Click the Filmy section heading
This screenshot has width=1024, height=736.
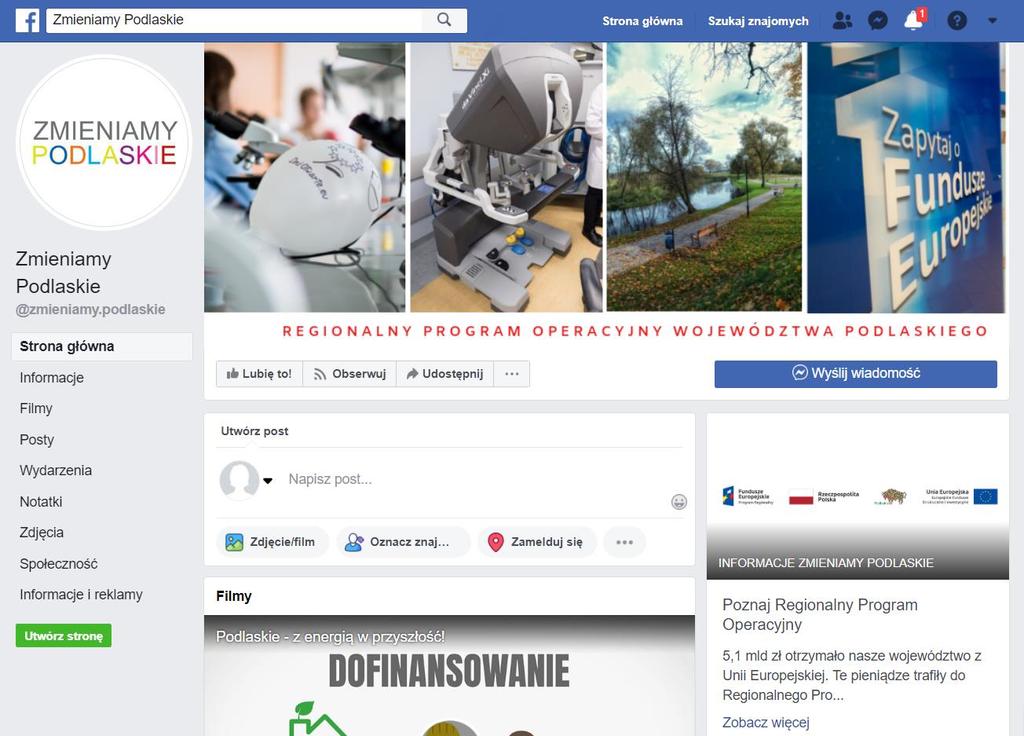tap(234, 596)
